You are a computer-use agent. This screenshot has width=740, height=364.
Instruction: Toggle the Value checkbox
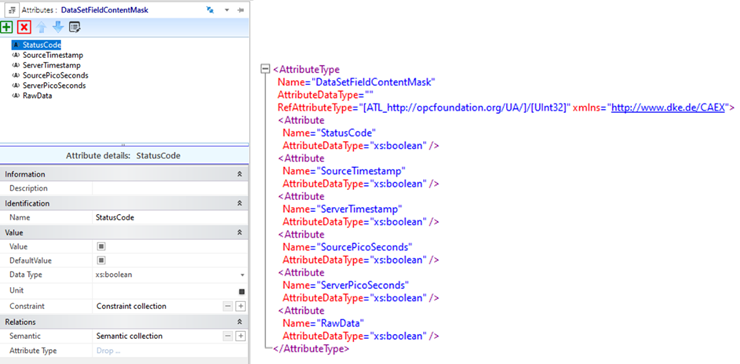pyautogui.click(x=101, y=246)
